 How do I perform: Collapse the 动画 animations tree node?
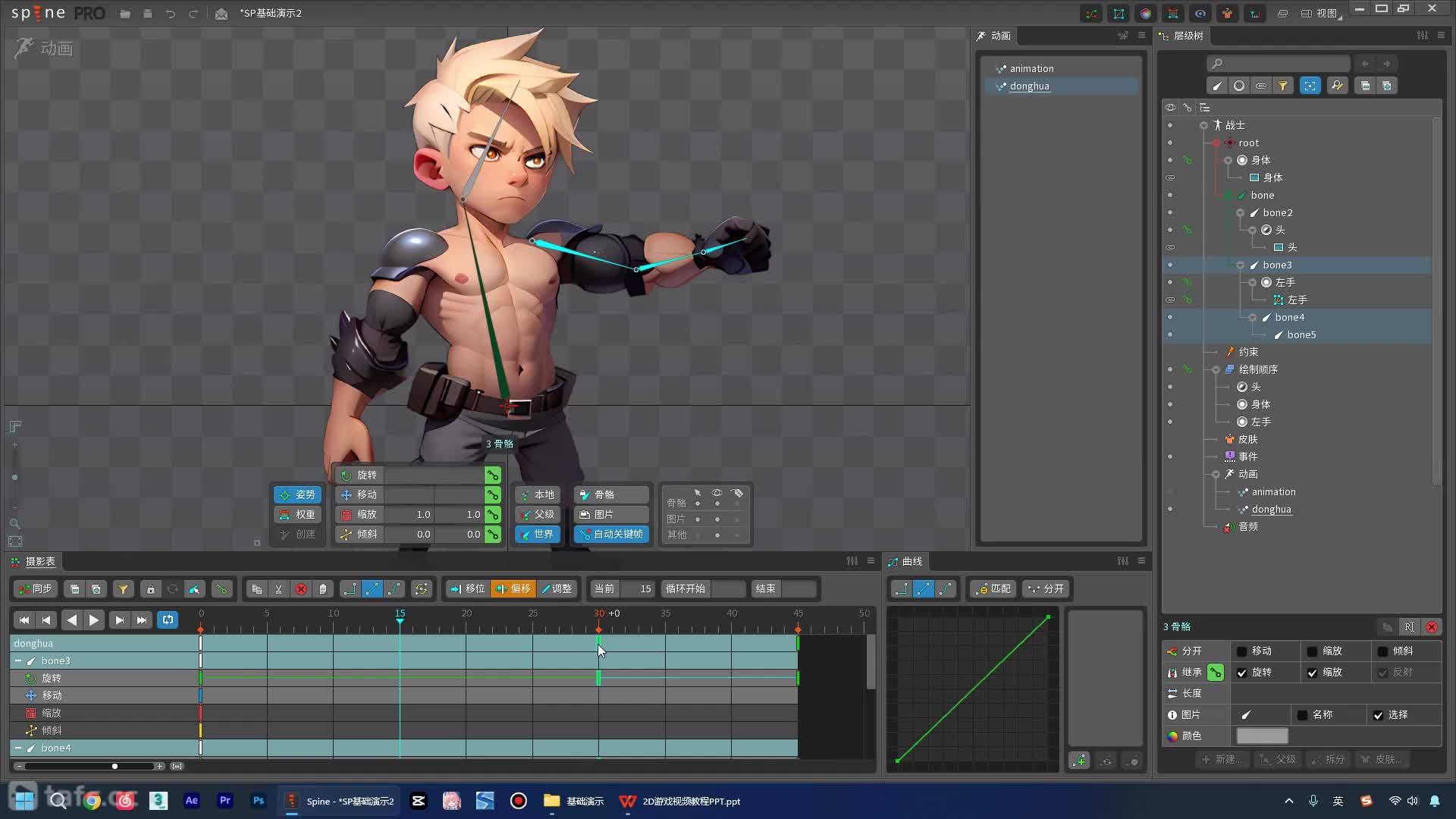pos(1216,474)
